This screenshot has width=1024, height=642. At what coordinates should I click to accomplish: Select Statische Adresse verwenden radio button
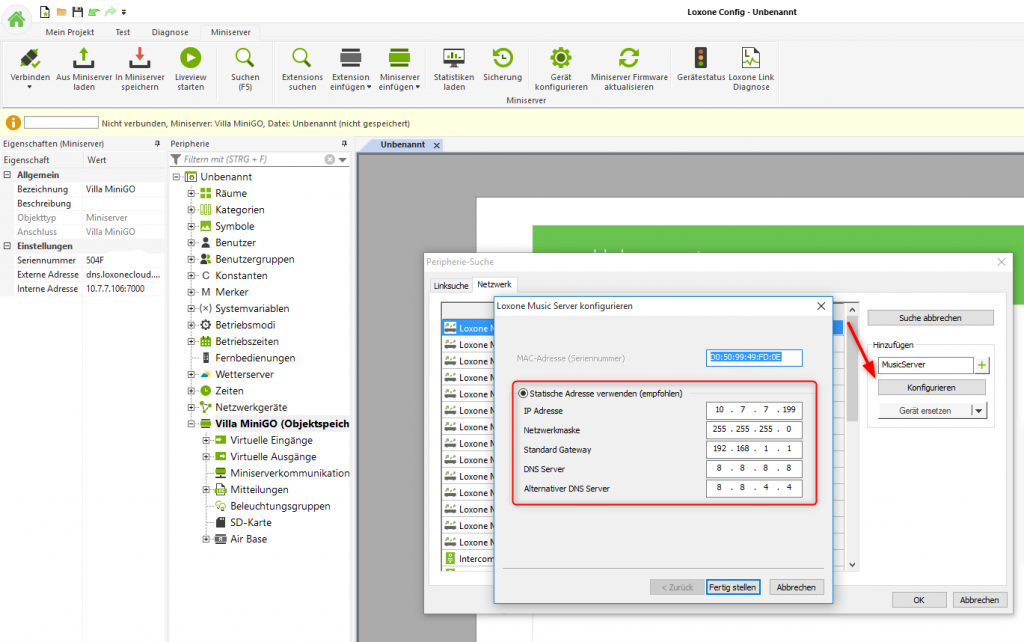pyautogui.click(x=522, y=393)
